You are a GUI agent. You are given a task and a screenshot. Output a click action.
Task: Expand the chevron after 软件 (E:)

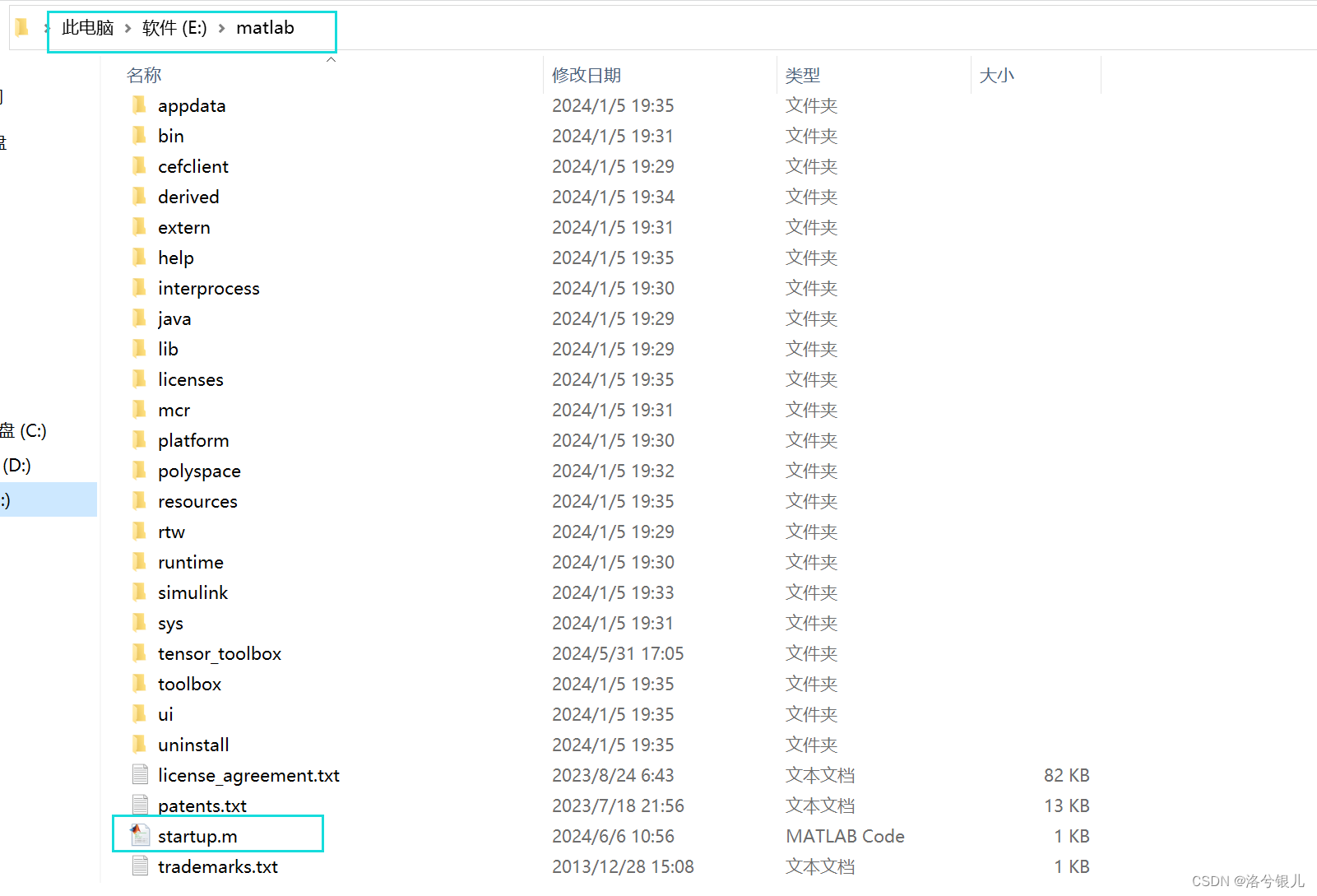coord(220,27)
